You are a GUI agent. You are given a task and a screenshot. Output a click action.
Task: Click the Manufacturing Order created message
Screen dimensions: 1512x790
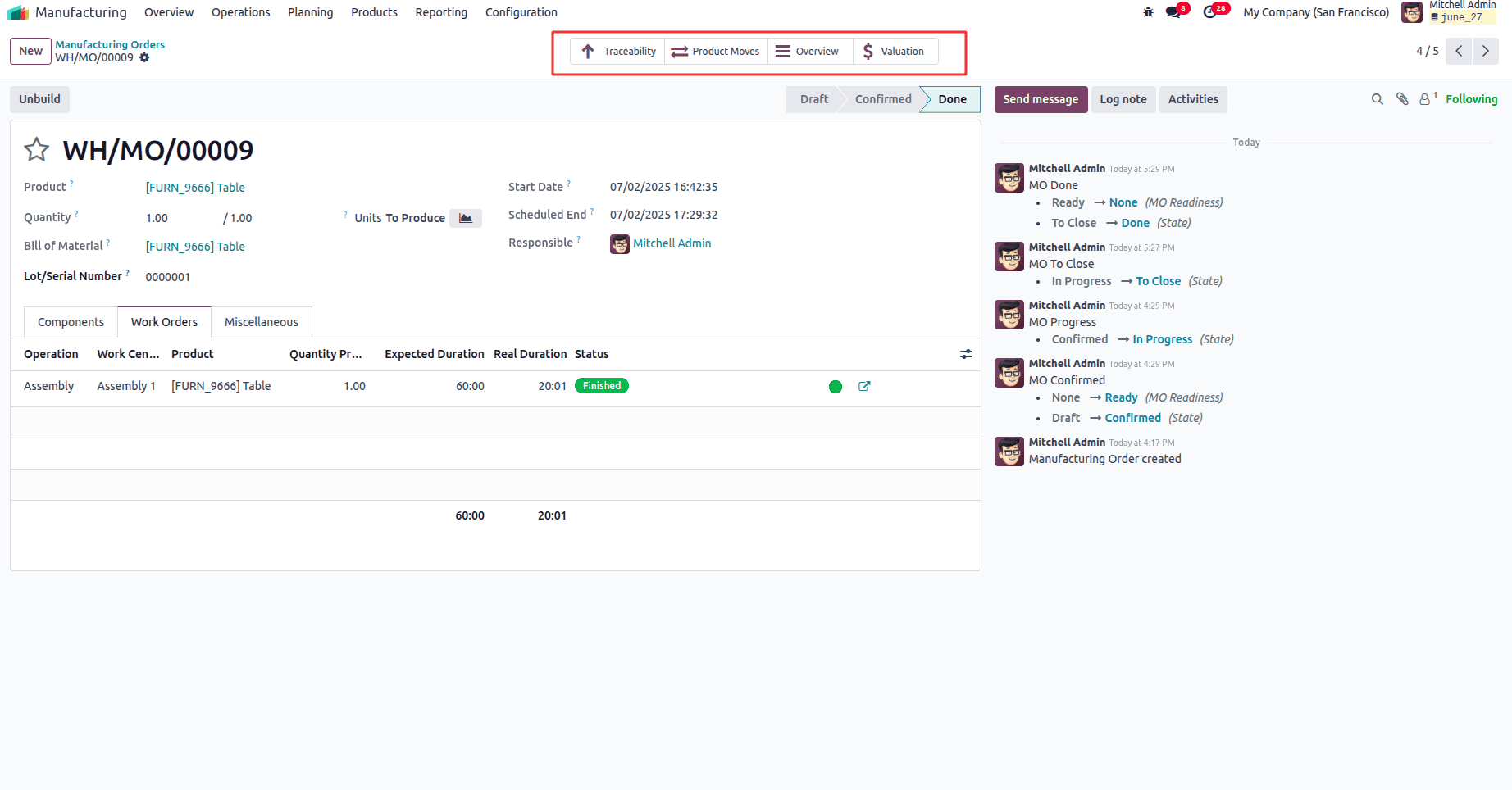coord(1104,459)
